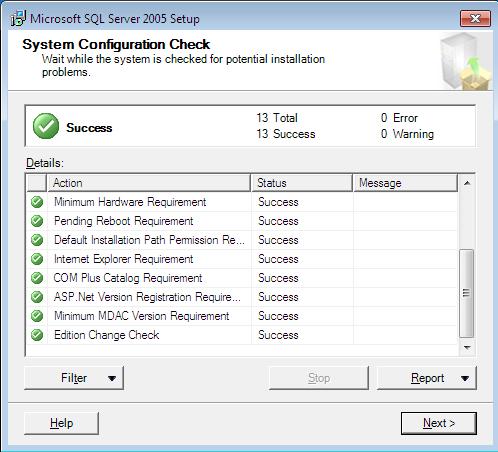Screen dimensions: 498x452
Task: Click the Message column header
Action: [x=406, y=183]
